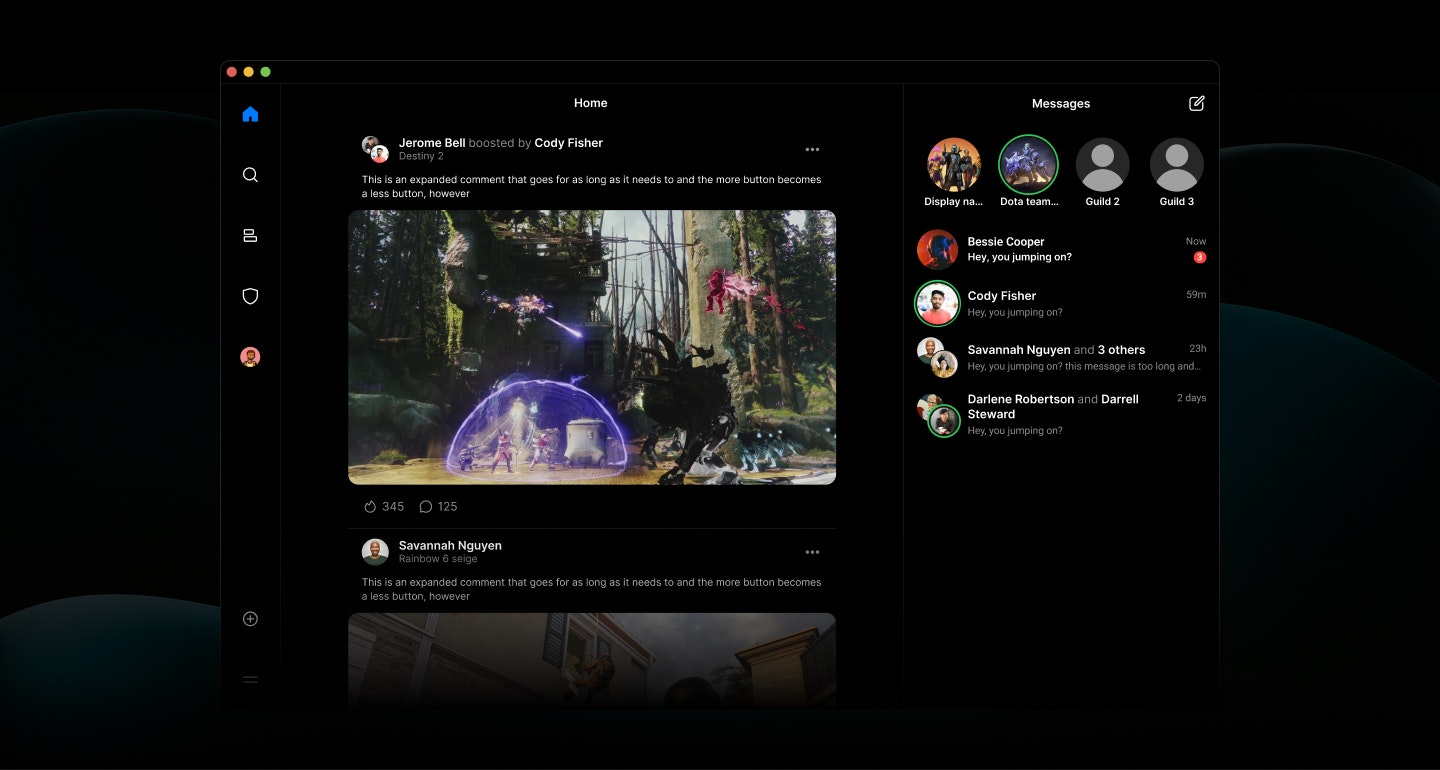Open the library panel icon in sidebar
The image size is (1440, 770).
point(250,235)
